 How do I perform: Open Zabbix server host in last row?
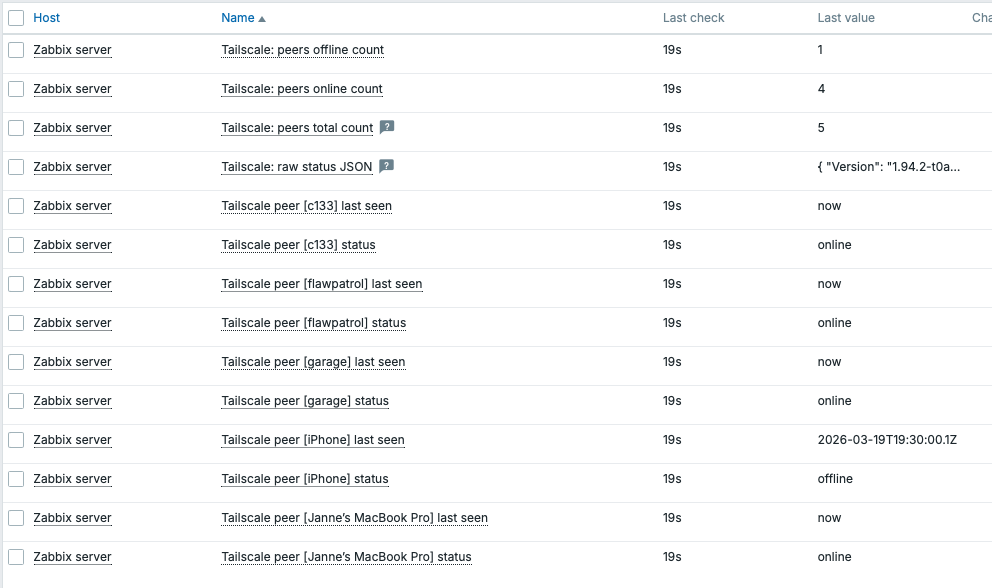(x=72, y=557)
